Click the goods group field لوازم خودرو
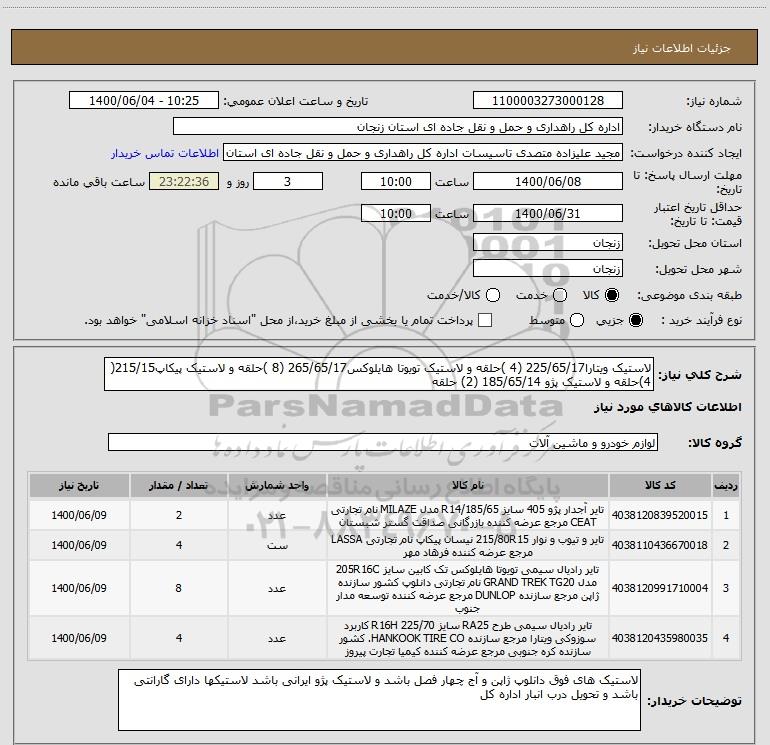The height and width of the screenshot is (745, 770). 383,442
